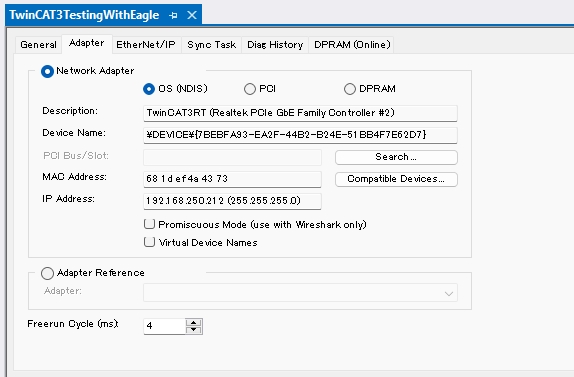Viewport: 574px width, 377px height.
Task: Click into the MAC Address field
Action: click(232, 179)
